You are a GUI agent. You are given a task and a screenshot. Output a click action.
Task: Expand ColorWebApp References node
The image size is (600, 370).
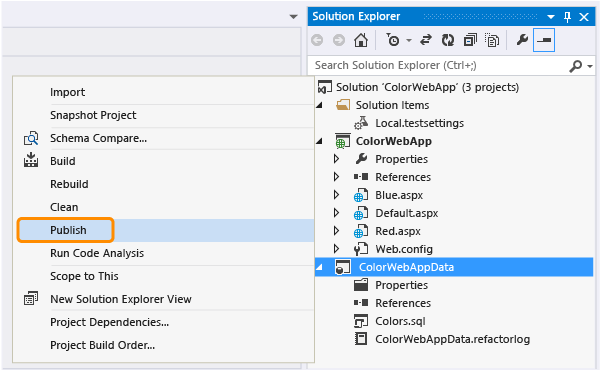tap(337, 177)
